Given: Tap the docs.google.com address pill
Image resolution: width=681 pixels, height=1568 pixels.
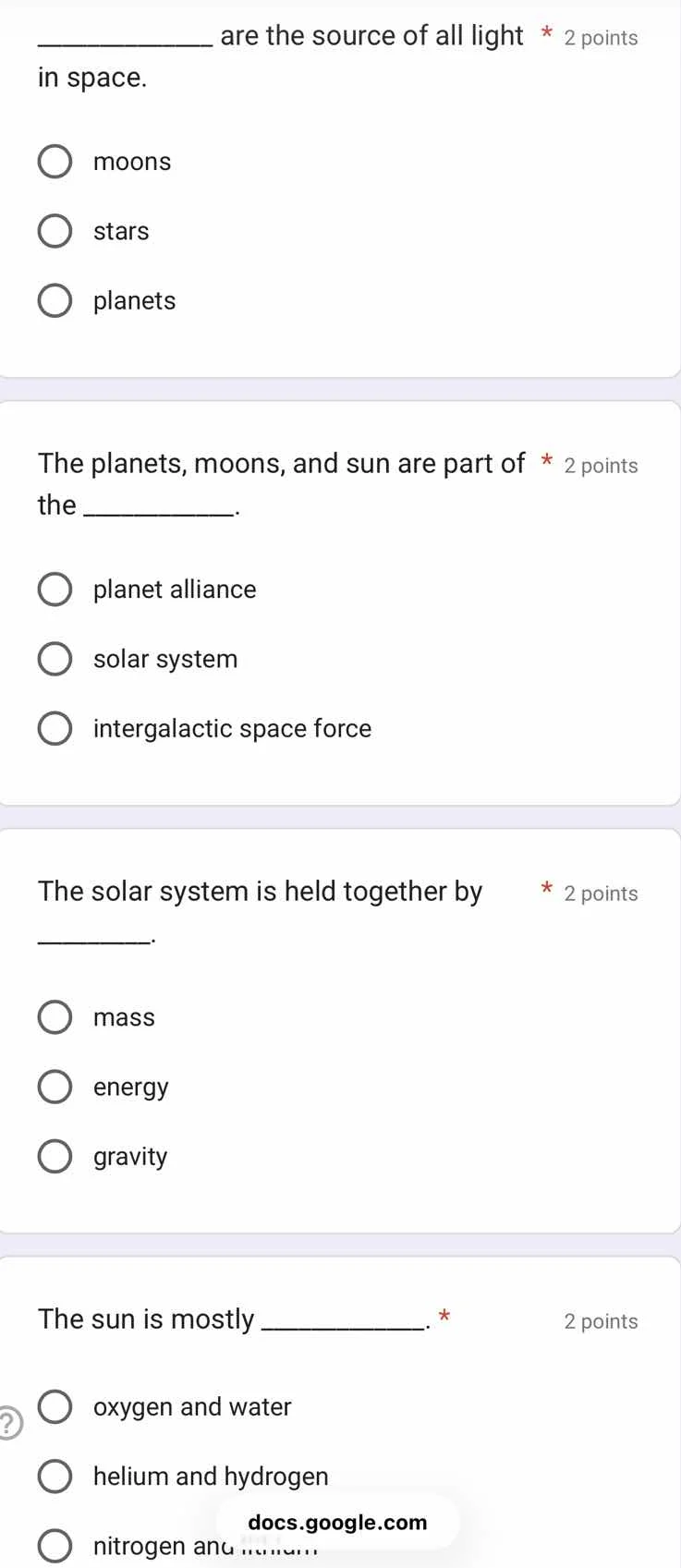Looking at the screenshot, I should (338, 1523).
